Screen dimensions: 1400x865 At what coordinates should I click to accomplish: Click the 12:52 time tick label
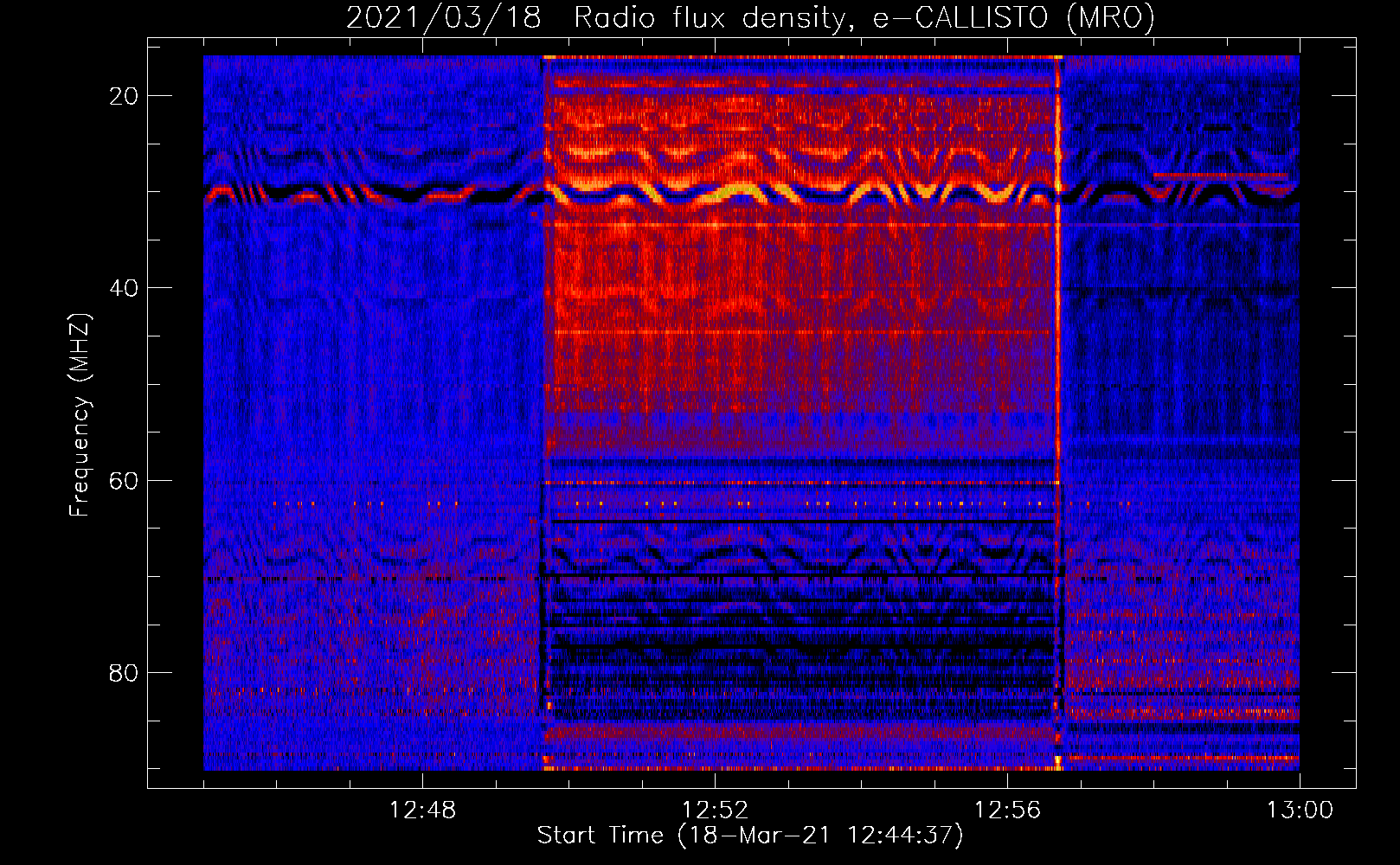pos(715,811)
